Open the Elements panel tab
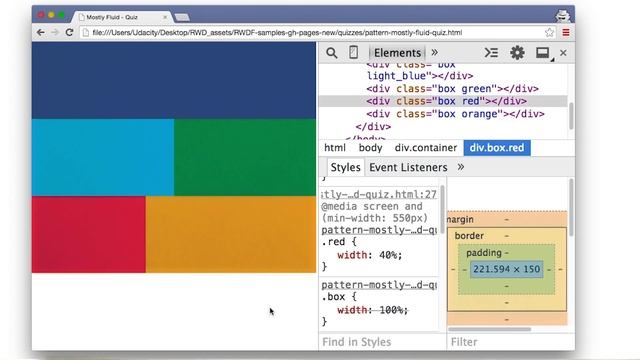 (x=397, y=53)
